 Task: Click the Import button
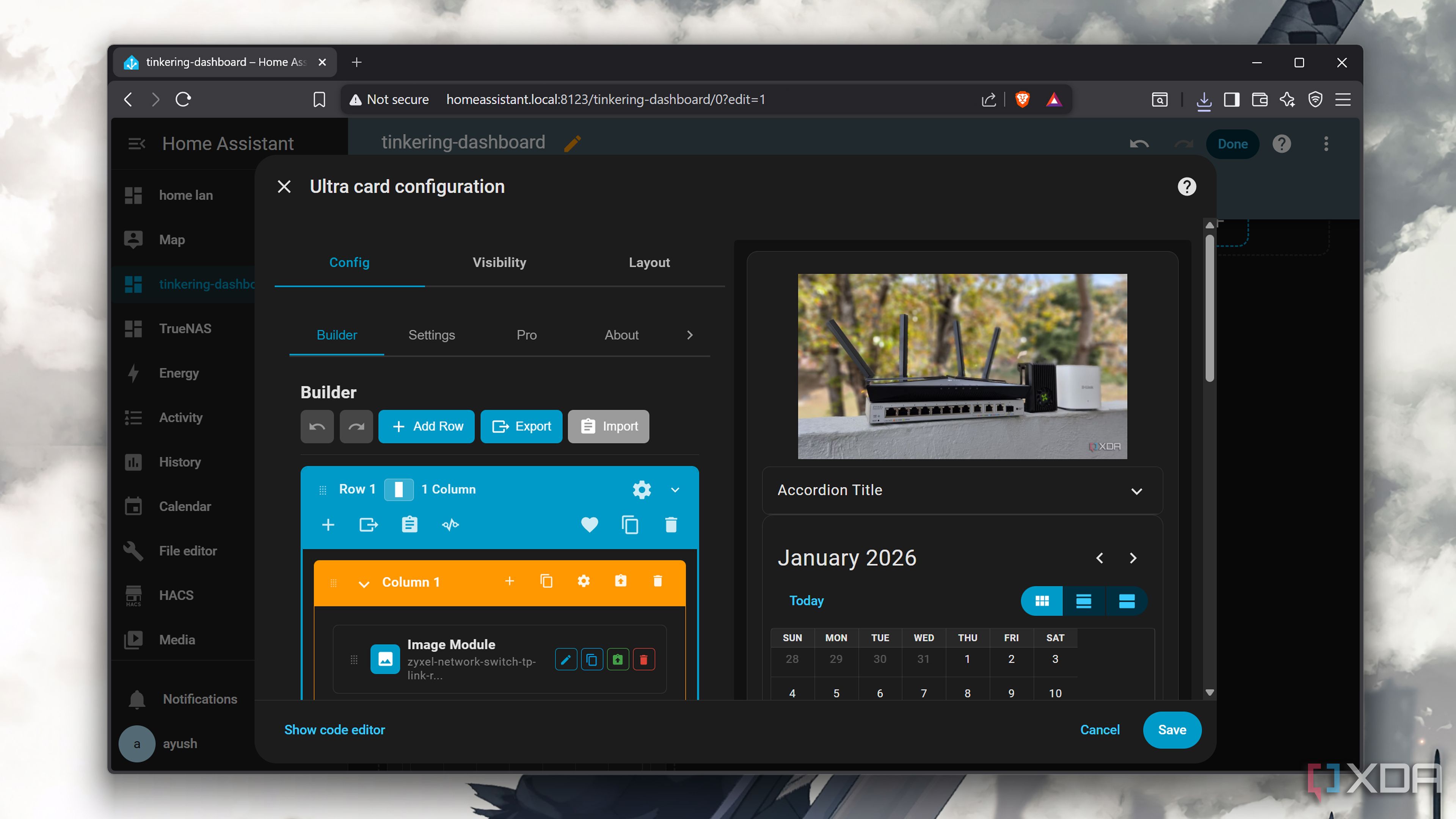(608, 427)
